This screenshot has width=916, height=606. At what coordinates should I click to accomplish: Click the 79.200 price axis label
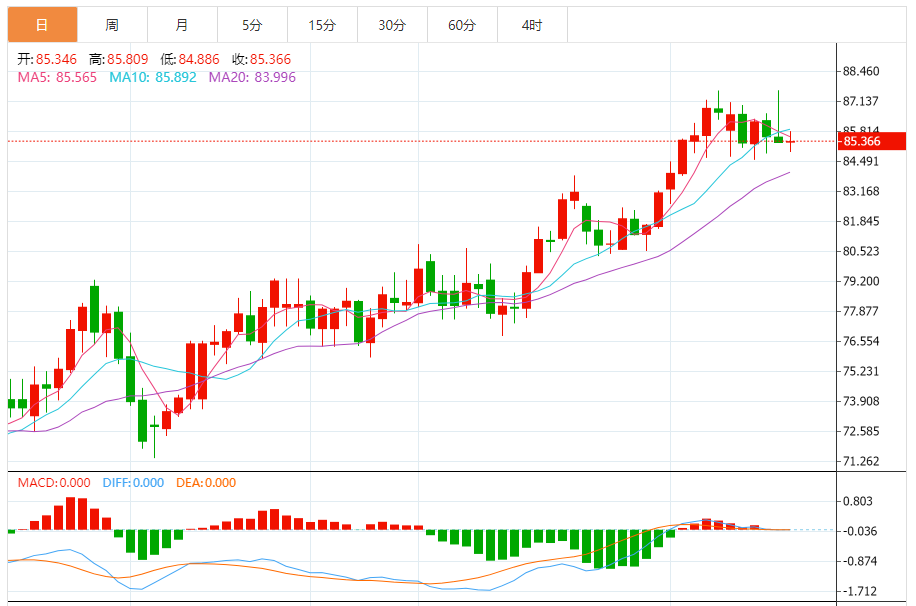click(x=861, y=281)
